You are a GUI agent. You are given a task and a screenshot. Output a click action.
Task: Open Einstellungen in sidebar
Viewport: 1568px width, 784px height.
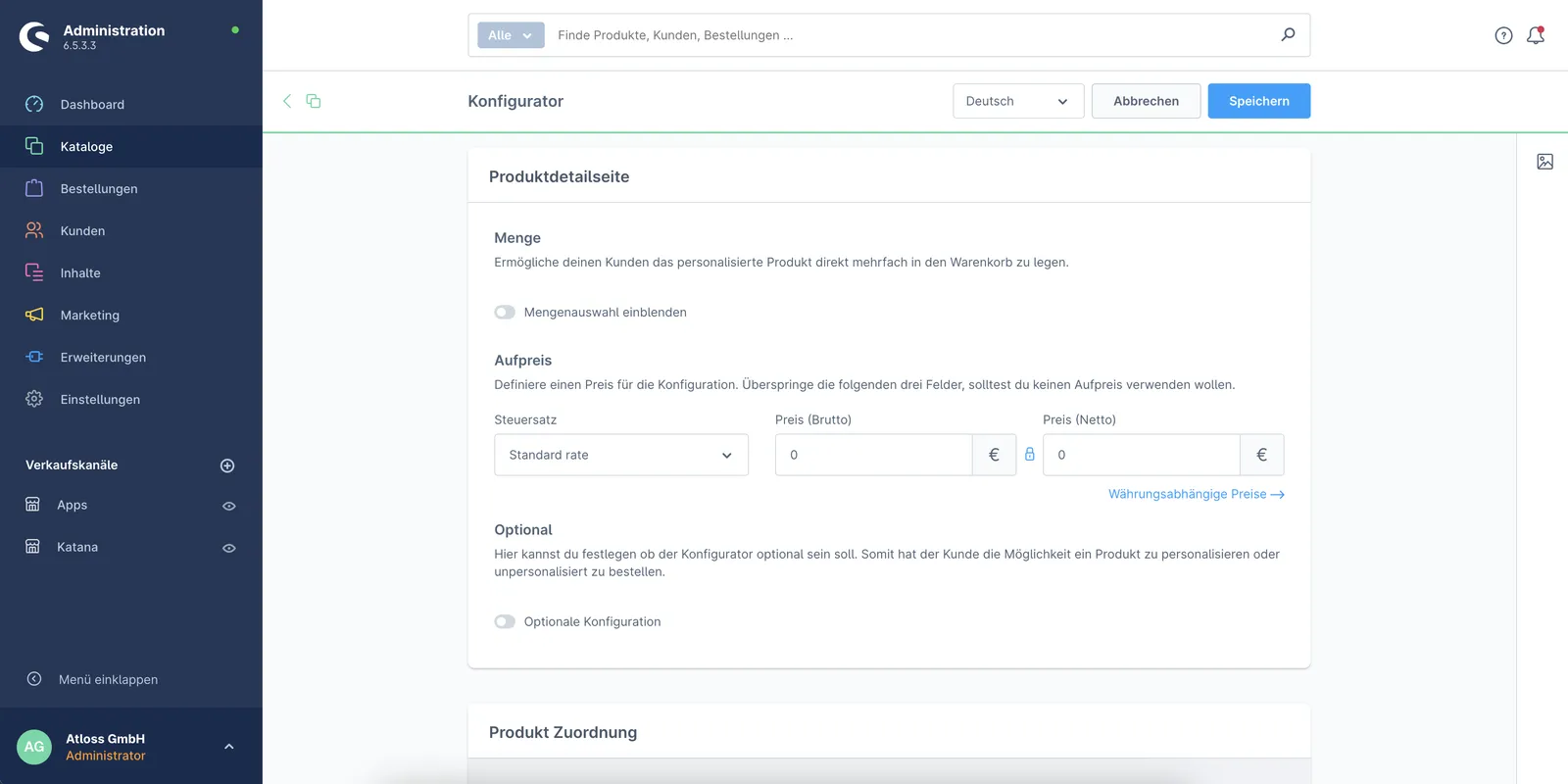[131, 399]
